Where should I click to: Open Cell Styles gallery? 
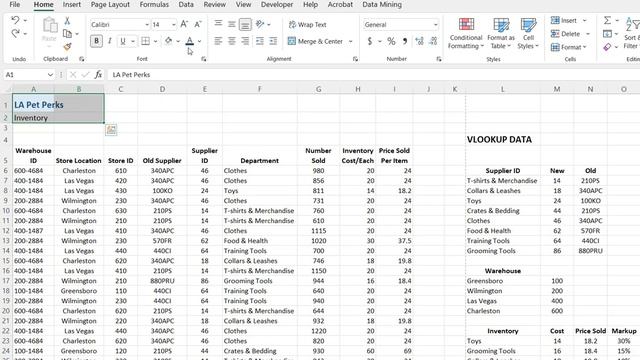[528, 34]
